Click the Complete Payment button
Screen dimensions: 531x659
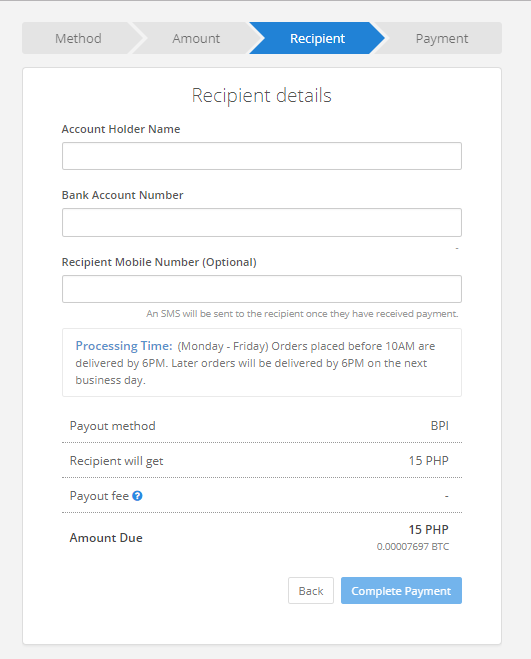tap(401, 590)
